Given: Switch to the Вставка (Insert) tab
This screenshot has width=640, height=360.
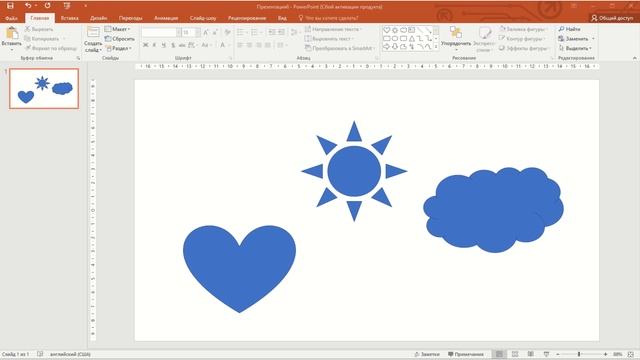Looking at the screenshot, I should click(x=69, y=18).
